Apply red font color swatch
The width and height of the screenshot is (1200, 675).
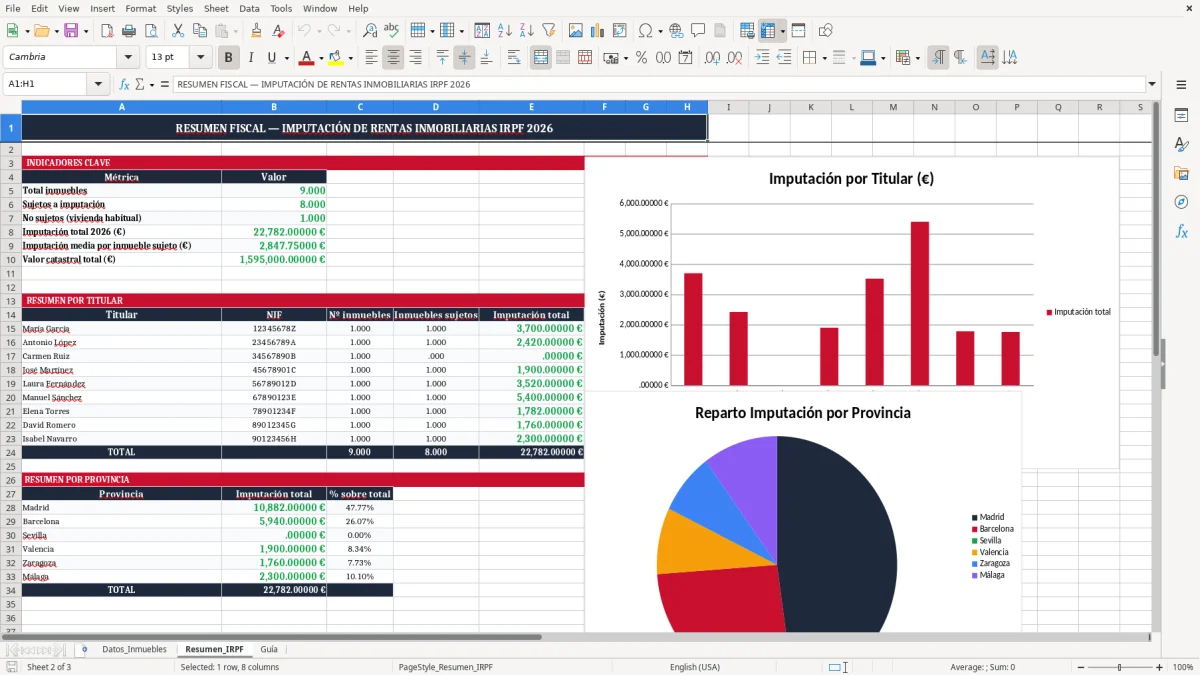pos(307,58)
